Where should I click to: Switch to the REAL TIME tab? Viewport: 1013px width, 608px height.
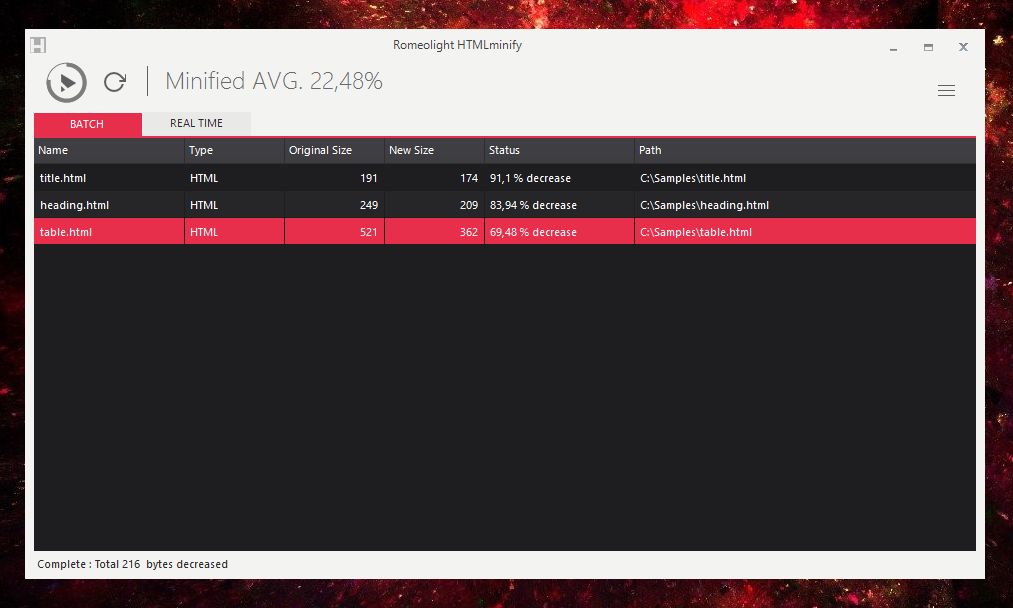196,123
